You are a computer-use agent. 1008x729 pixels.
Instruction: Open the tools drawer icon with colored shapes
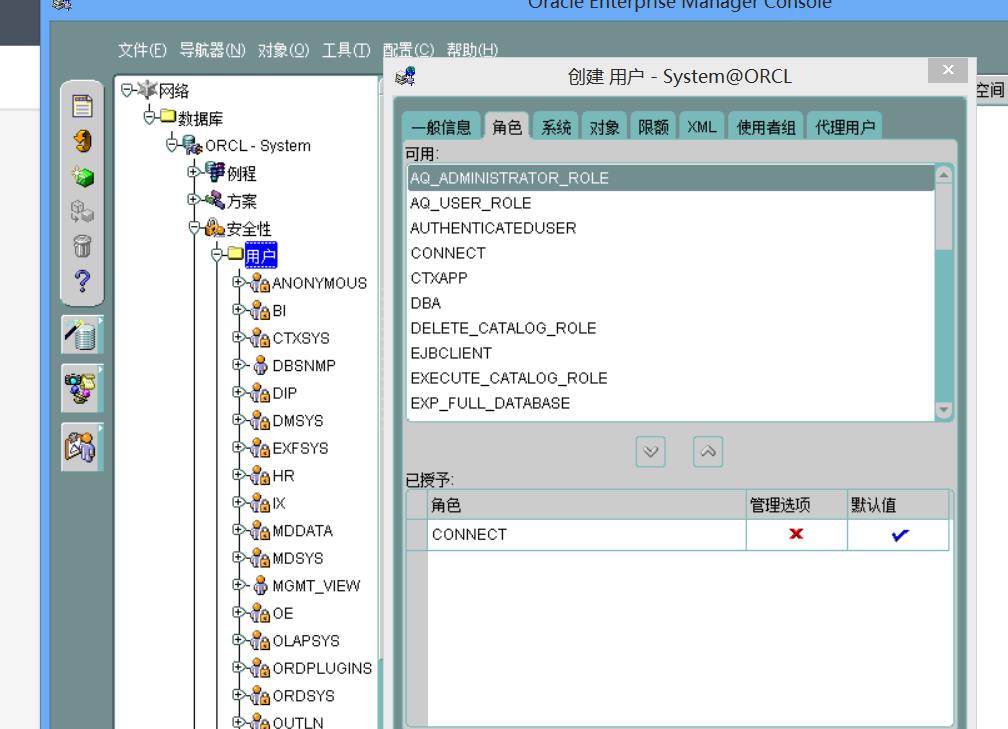pos(82,388)
